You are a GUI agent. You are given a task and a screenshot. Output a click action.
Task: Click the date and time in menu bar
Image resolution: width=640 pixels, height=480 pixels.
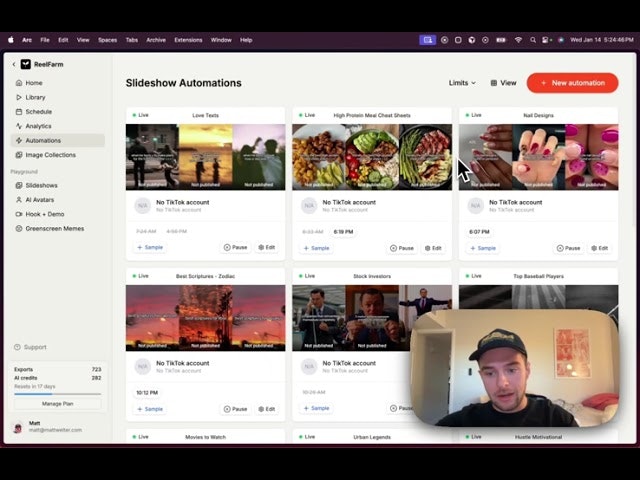(x=602, y=40)
